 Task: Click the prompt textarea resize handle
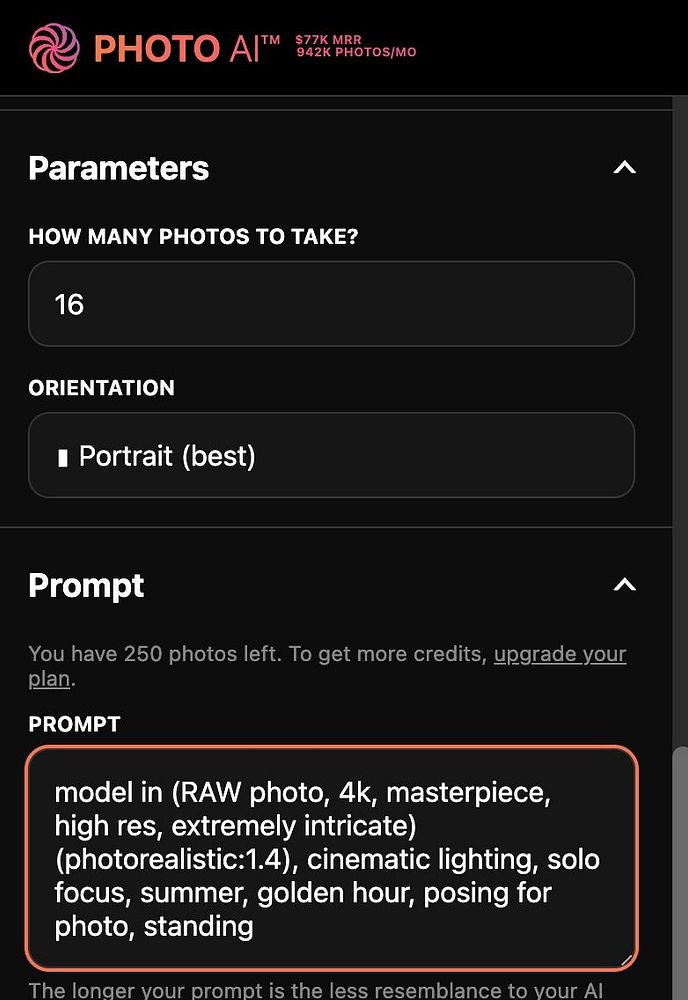pyautogui.click(x=627, y=959)
